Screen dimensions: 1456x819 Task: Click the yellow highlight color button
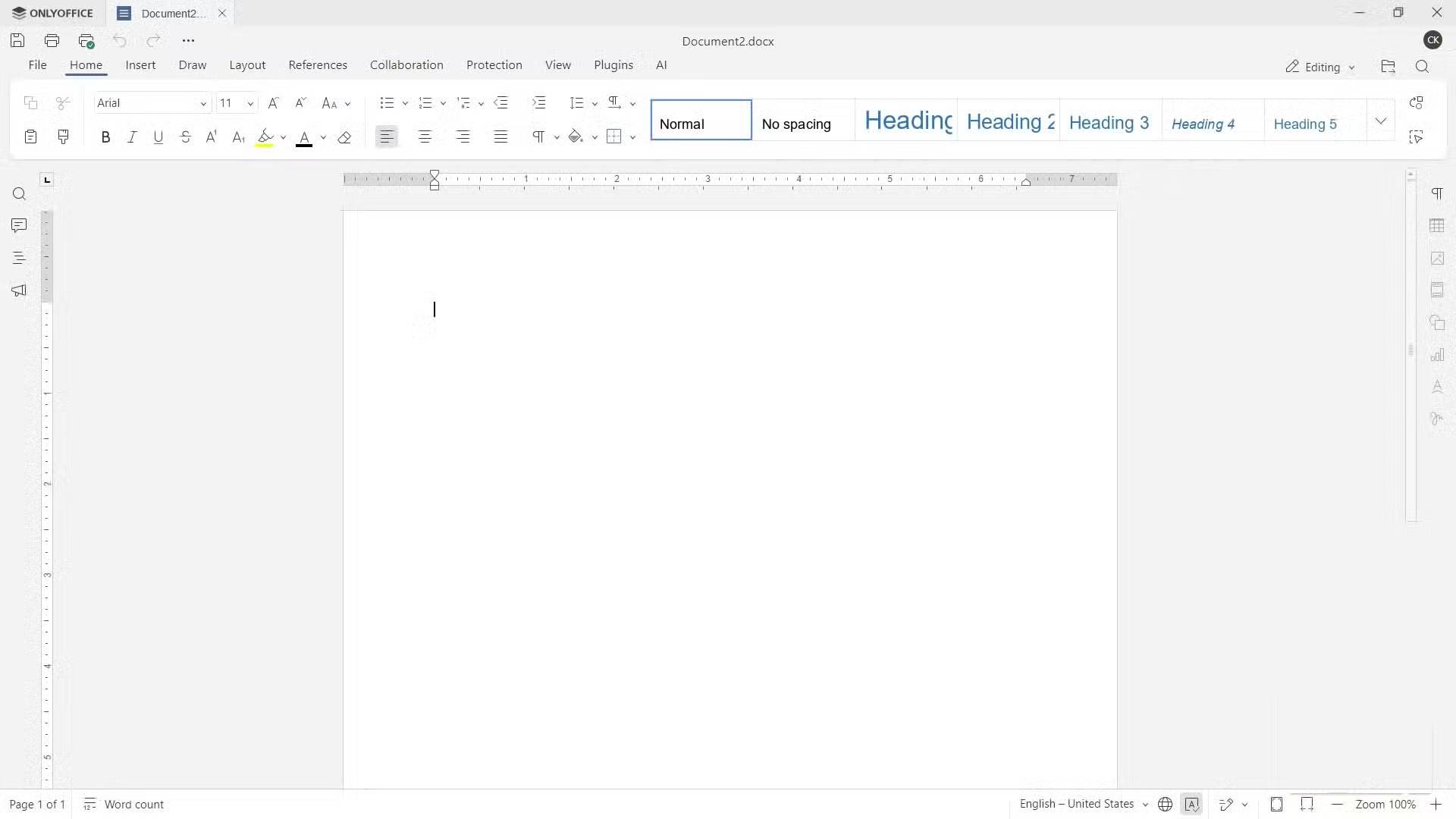265,137
